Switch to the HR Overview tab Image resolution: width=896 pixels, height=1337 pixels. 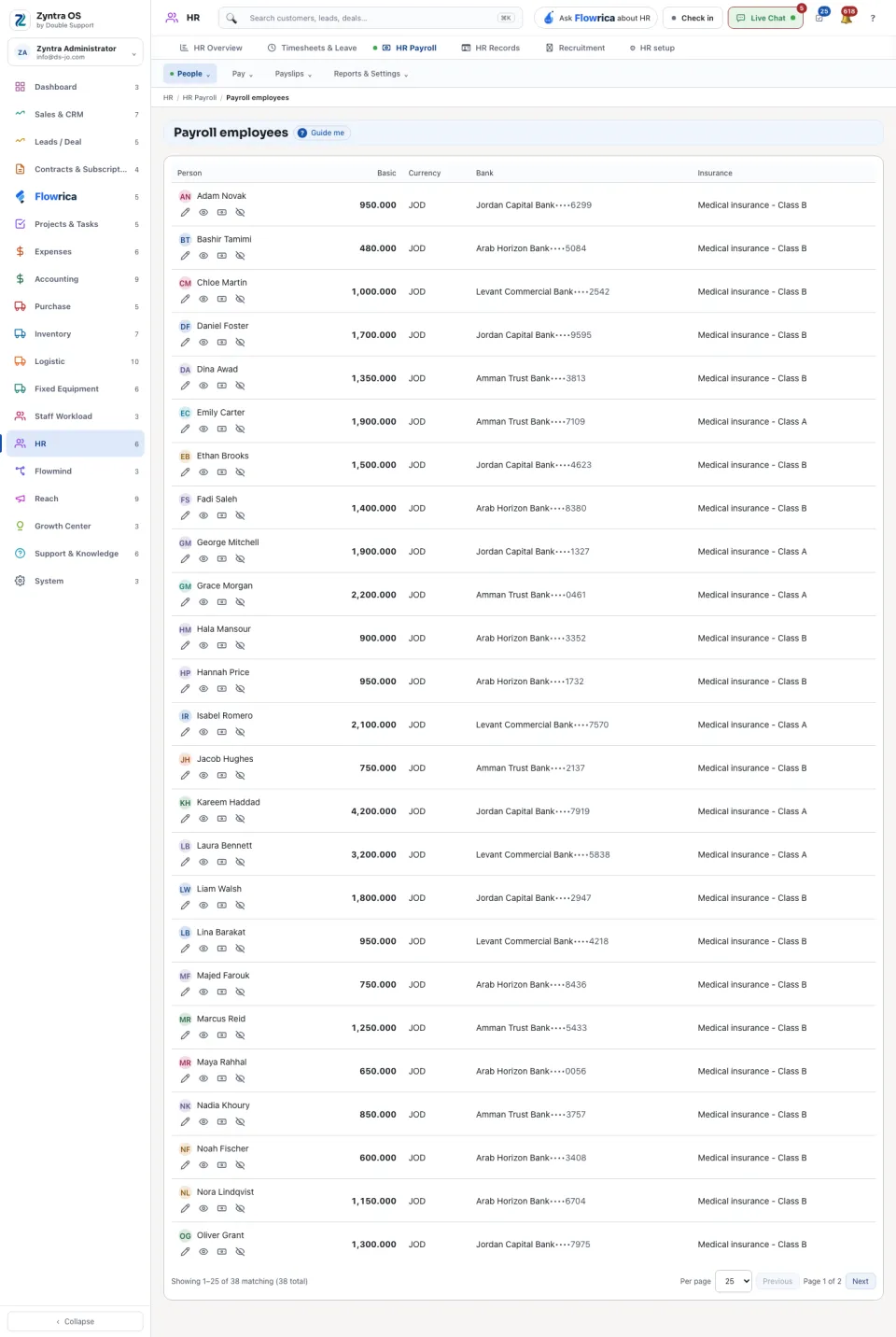pos(211,48)
